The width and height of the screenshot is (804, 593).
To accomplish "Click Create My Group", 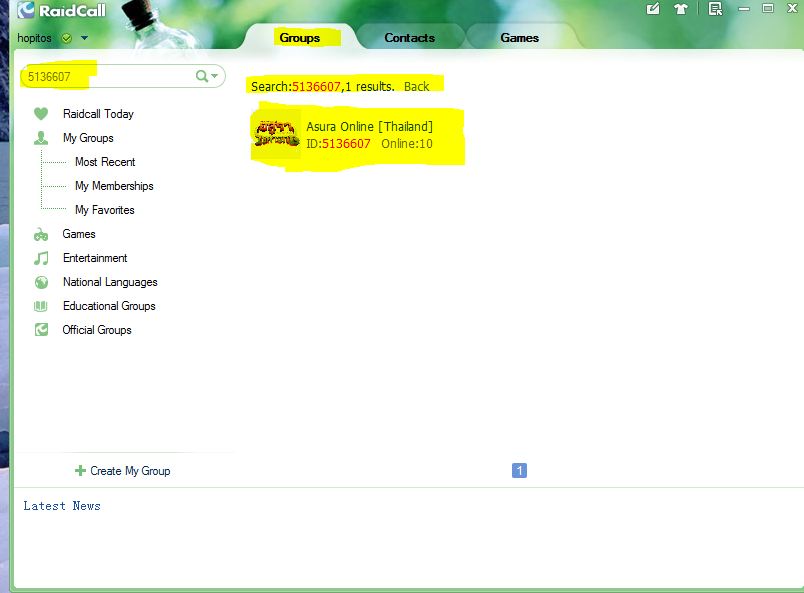I will coord(130,471).
